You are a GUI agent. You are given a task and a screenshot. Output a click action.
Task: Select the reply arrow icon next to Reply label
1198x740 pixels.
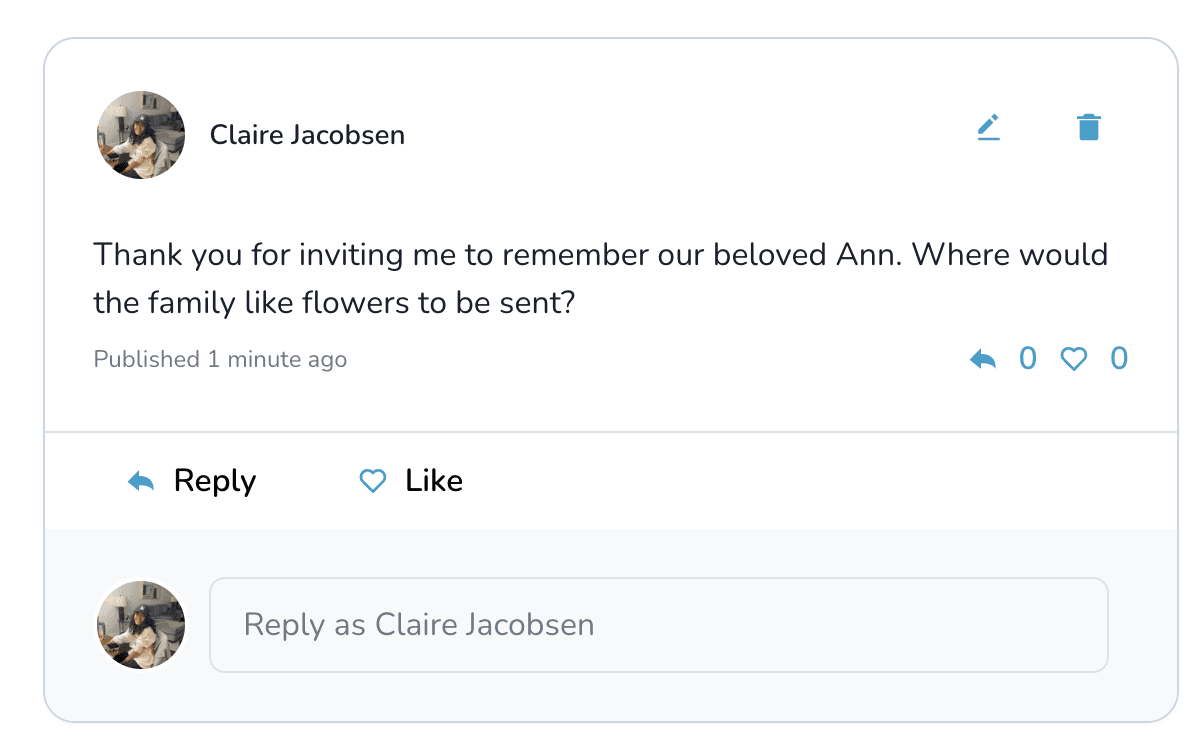[141, 480]
